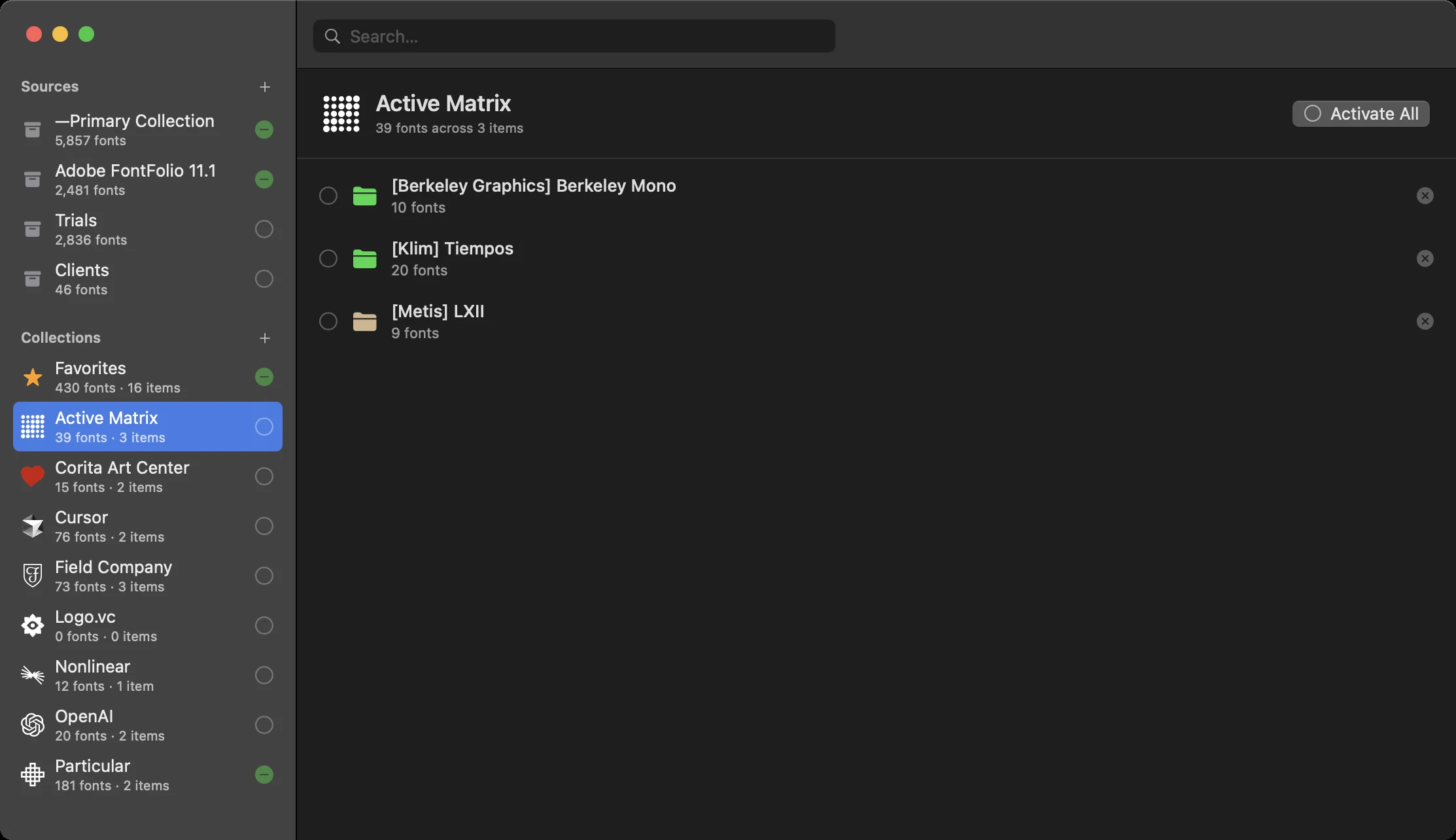Select the Clients source
The height and width of the screenshot is (840, 1456).
point(148,279)
